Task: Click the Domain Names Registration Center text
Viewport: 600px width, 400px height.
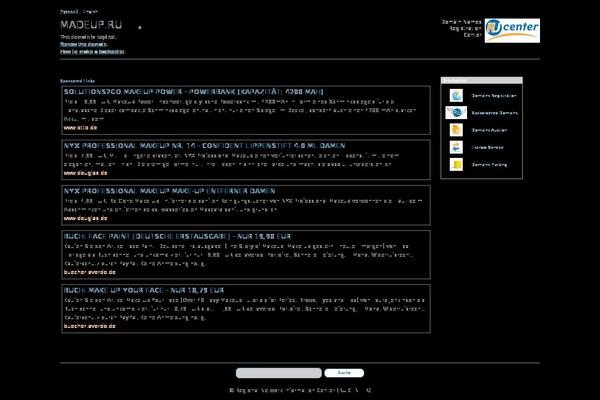Action: click(x=461, y=28)
